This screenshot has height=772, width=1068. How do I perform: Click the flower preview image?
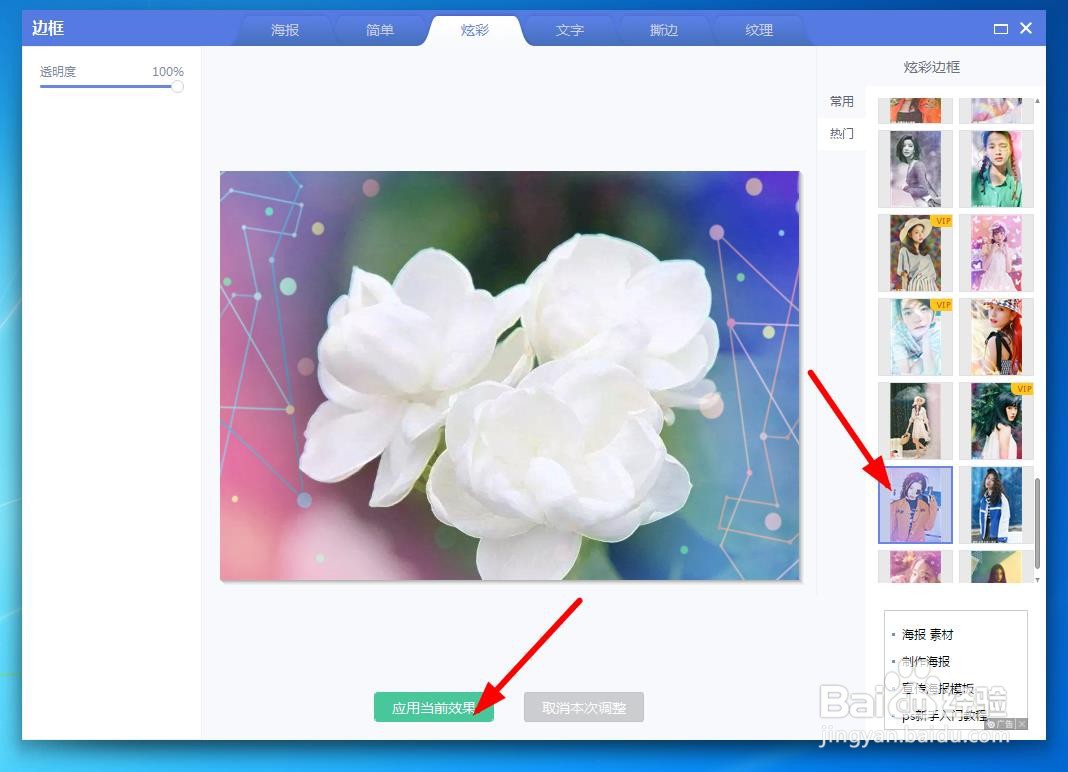tap(509, 375)
